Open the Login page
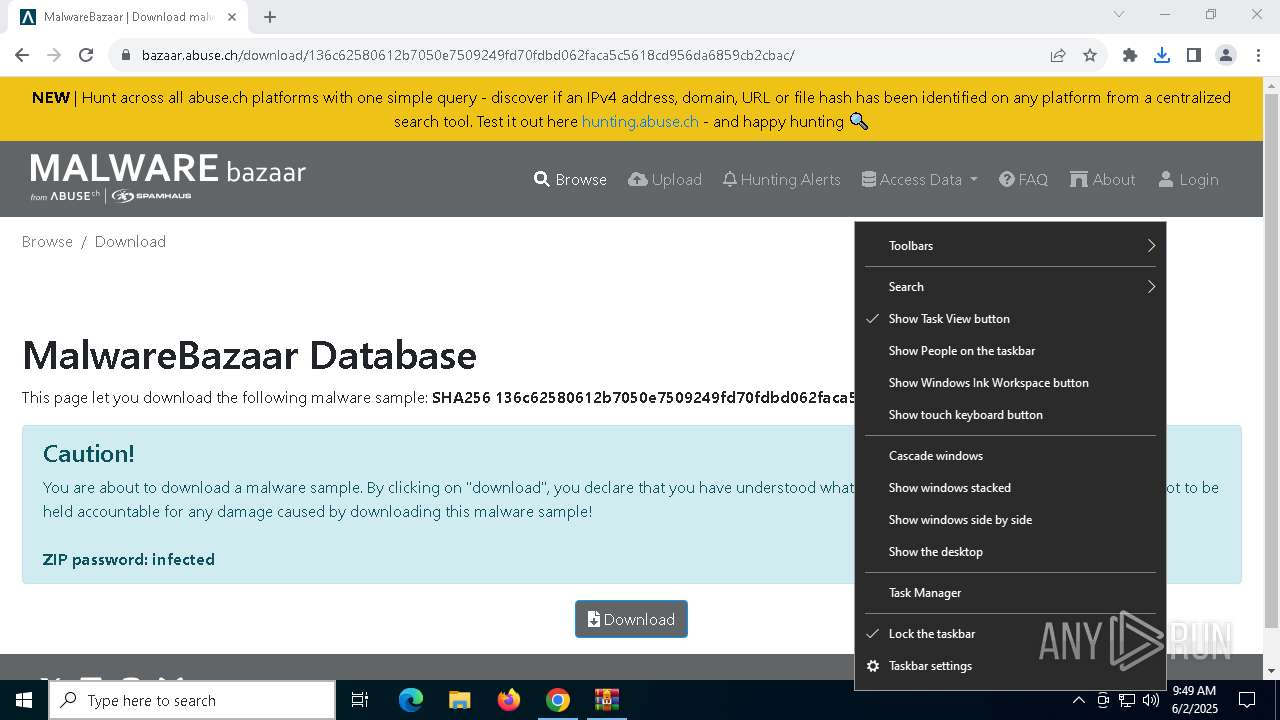The image size is (1280, 720). tap(1188, 179)
